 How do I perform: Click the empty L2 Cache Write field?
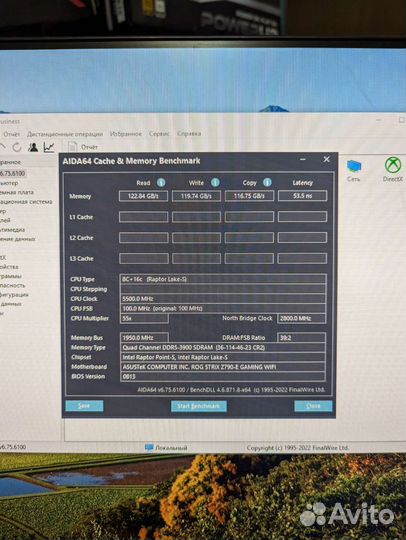pyautogui.click(x=196, y=238)
